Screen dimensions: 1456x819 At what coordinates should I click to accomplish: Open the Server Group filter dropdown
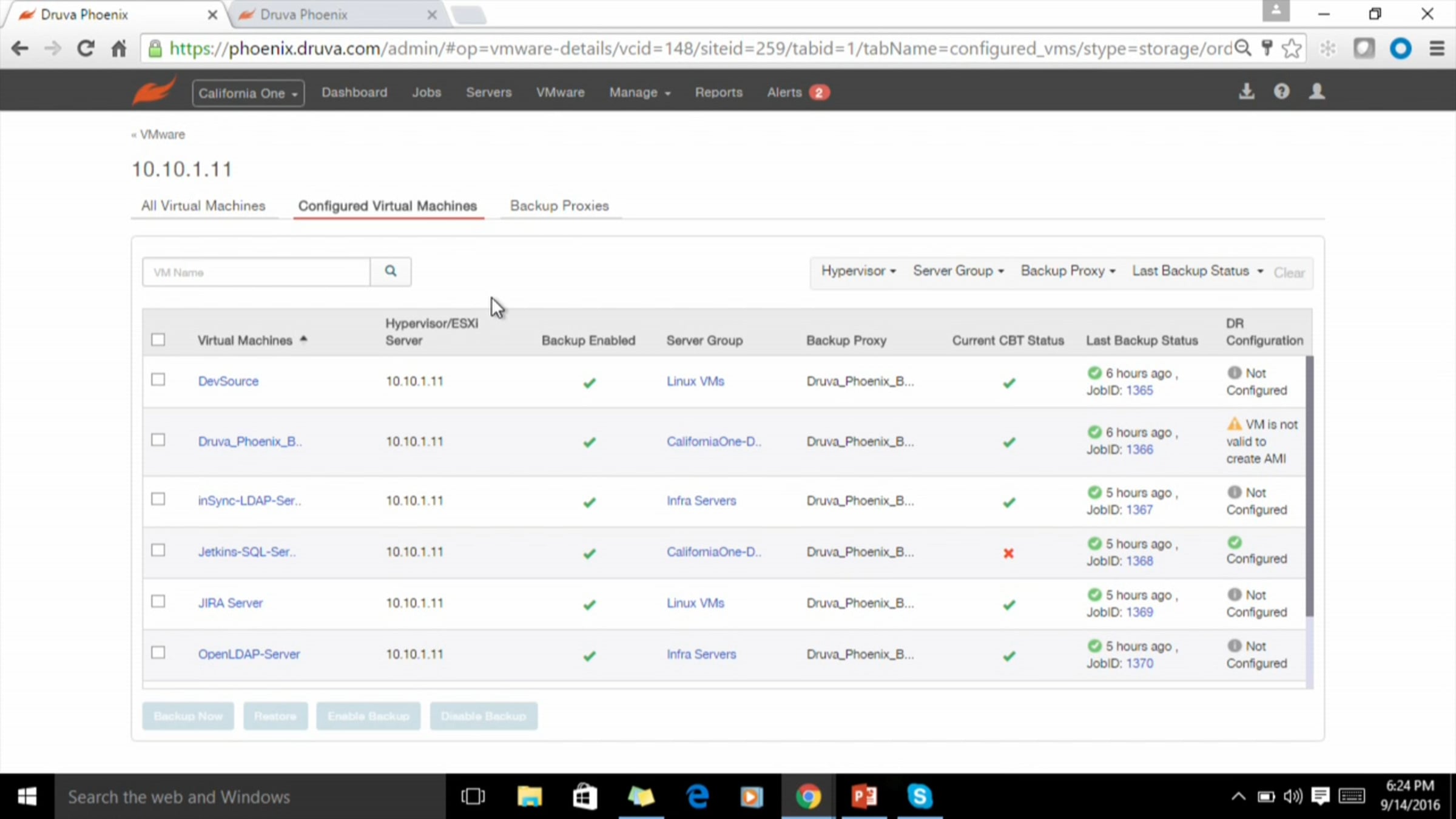tap(959, 271)
